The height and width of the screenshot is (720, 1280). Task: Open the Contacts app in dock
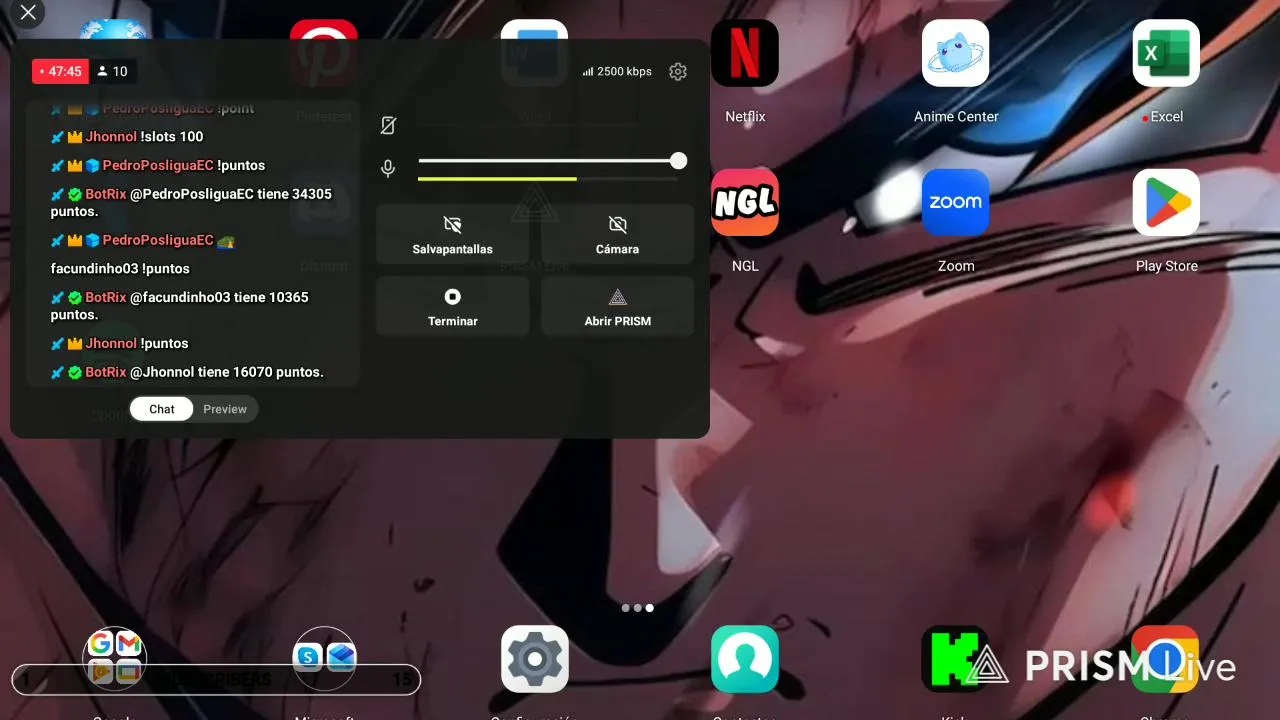(x=745, y=659)
